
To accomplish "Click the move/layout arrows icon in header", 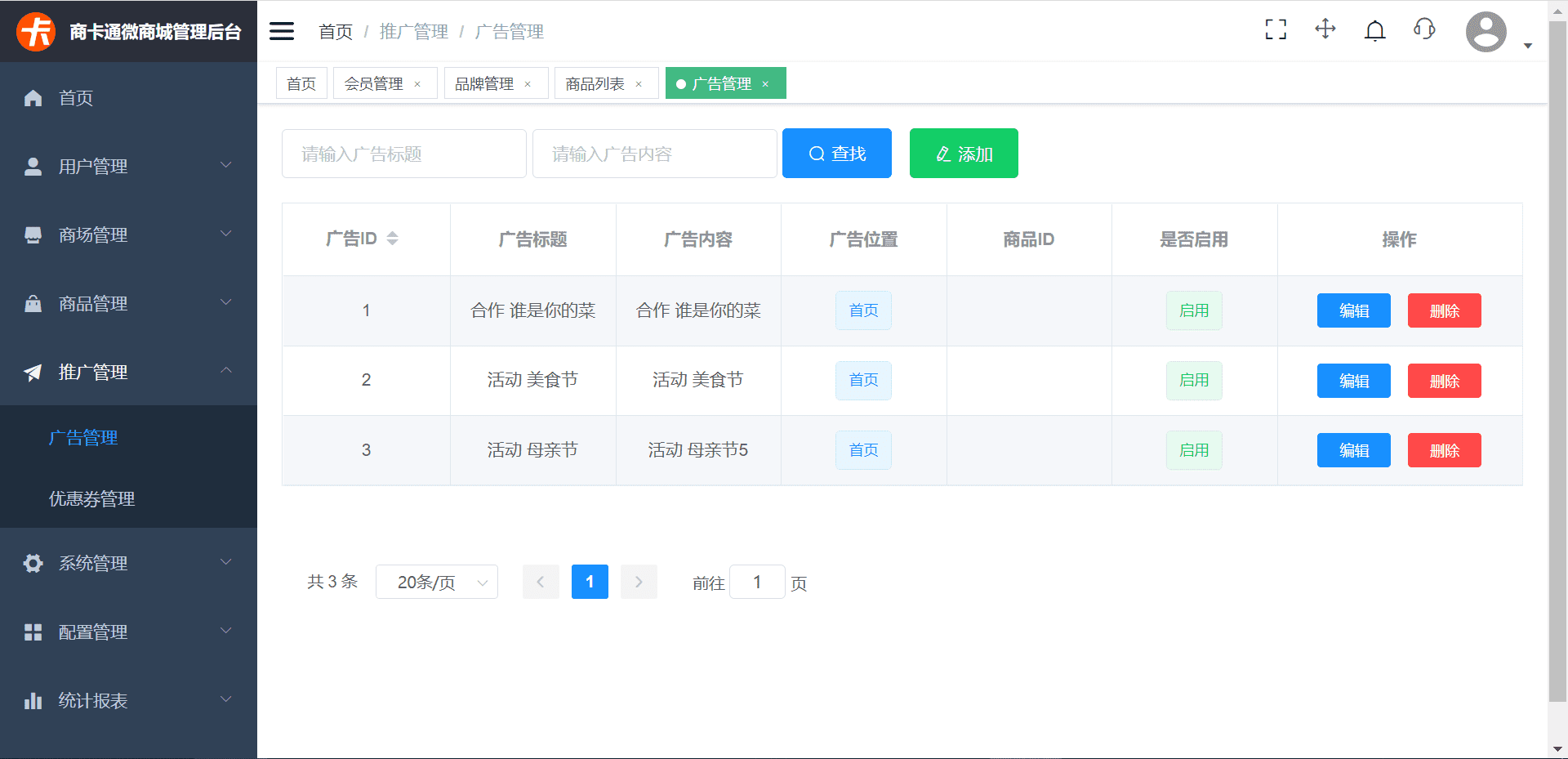I will [1325, 29].
